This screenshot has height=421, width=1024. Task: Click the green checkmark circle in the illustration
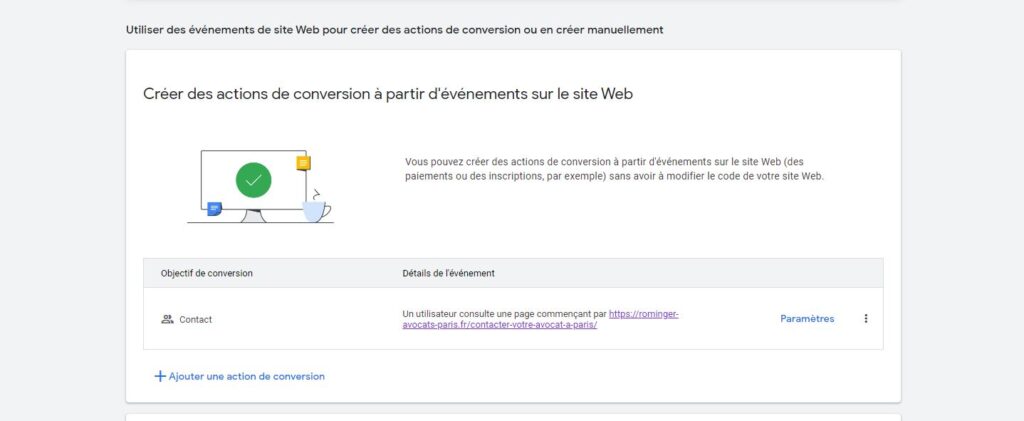253,180
